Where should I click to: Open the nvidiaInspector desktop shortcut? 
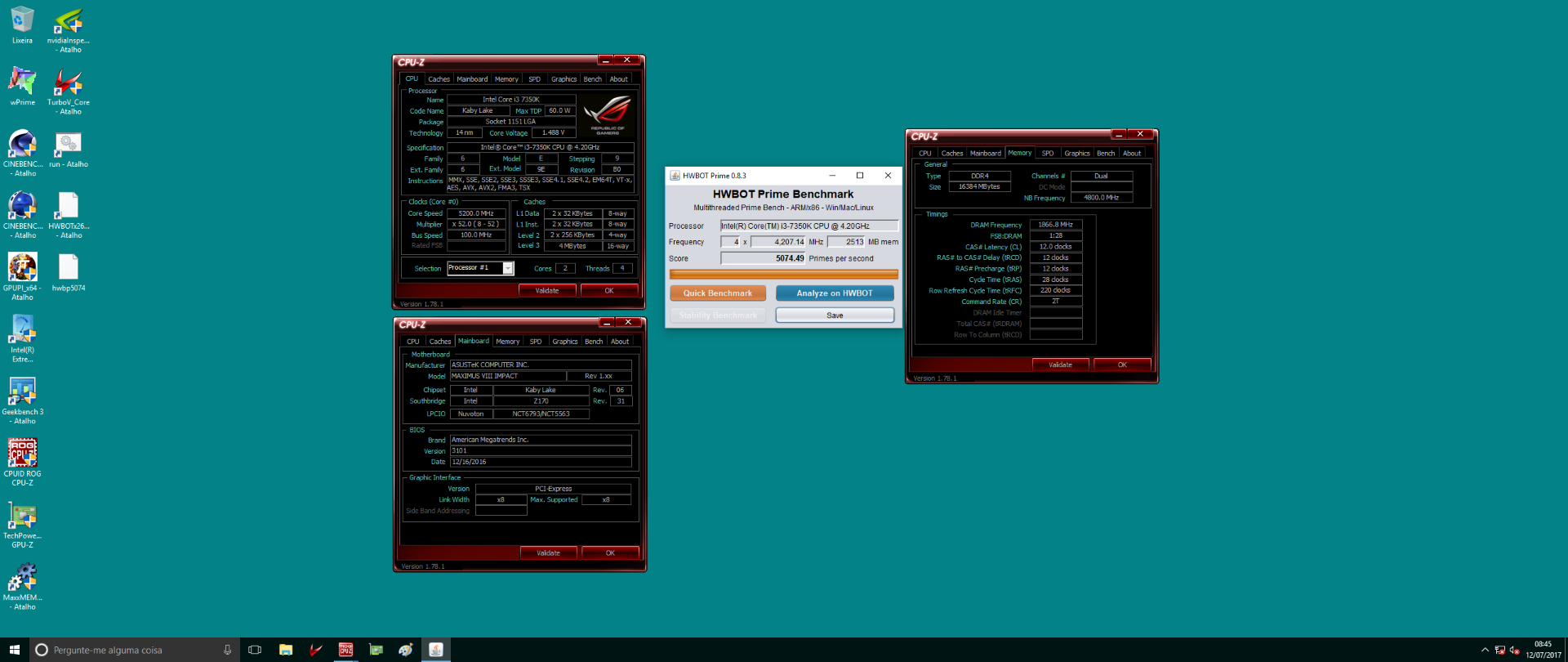69,30
